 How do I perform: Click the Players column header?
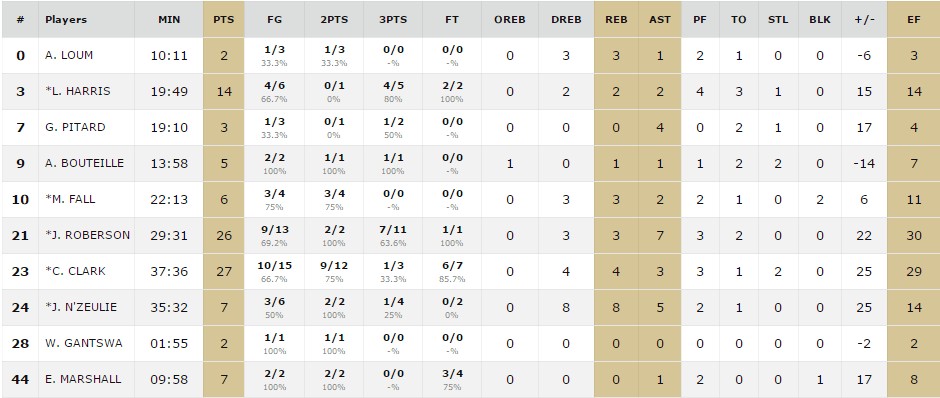click(x=66, y=19)
